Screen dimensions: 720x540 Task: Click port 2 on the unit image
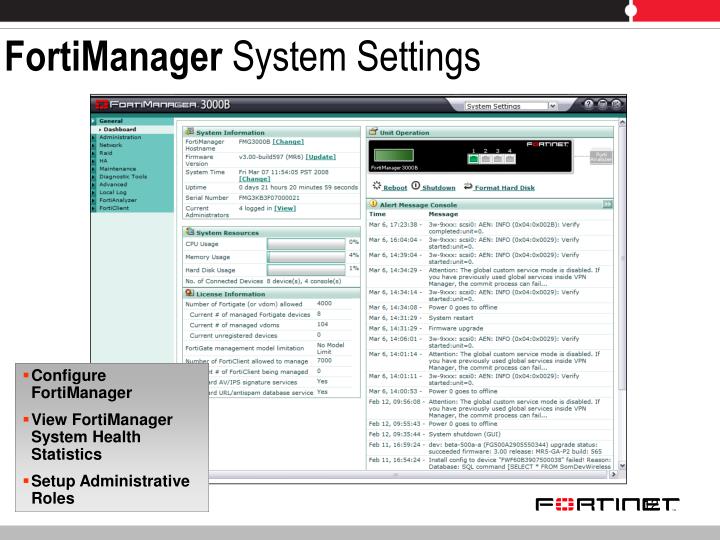[485, 159]
